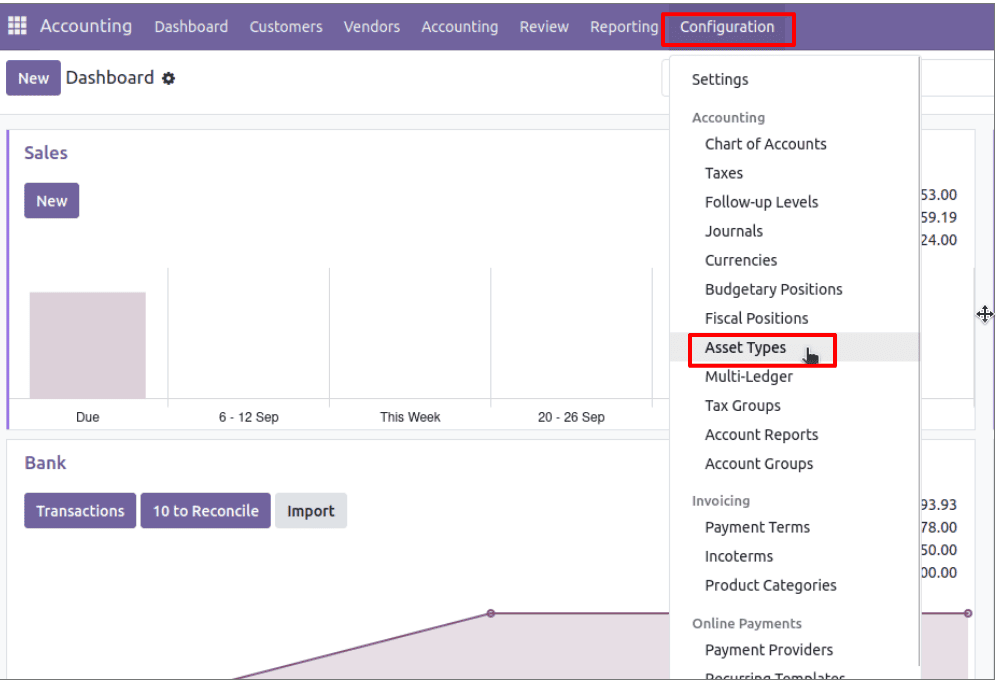996x680 pixels.
Task: Click the Configuration menu
Action: point(727,27)
